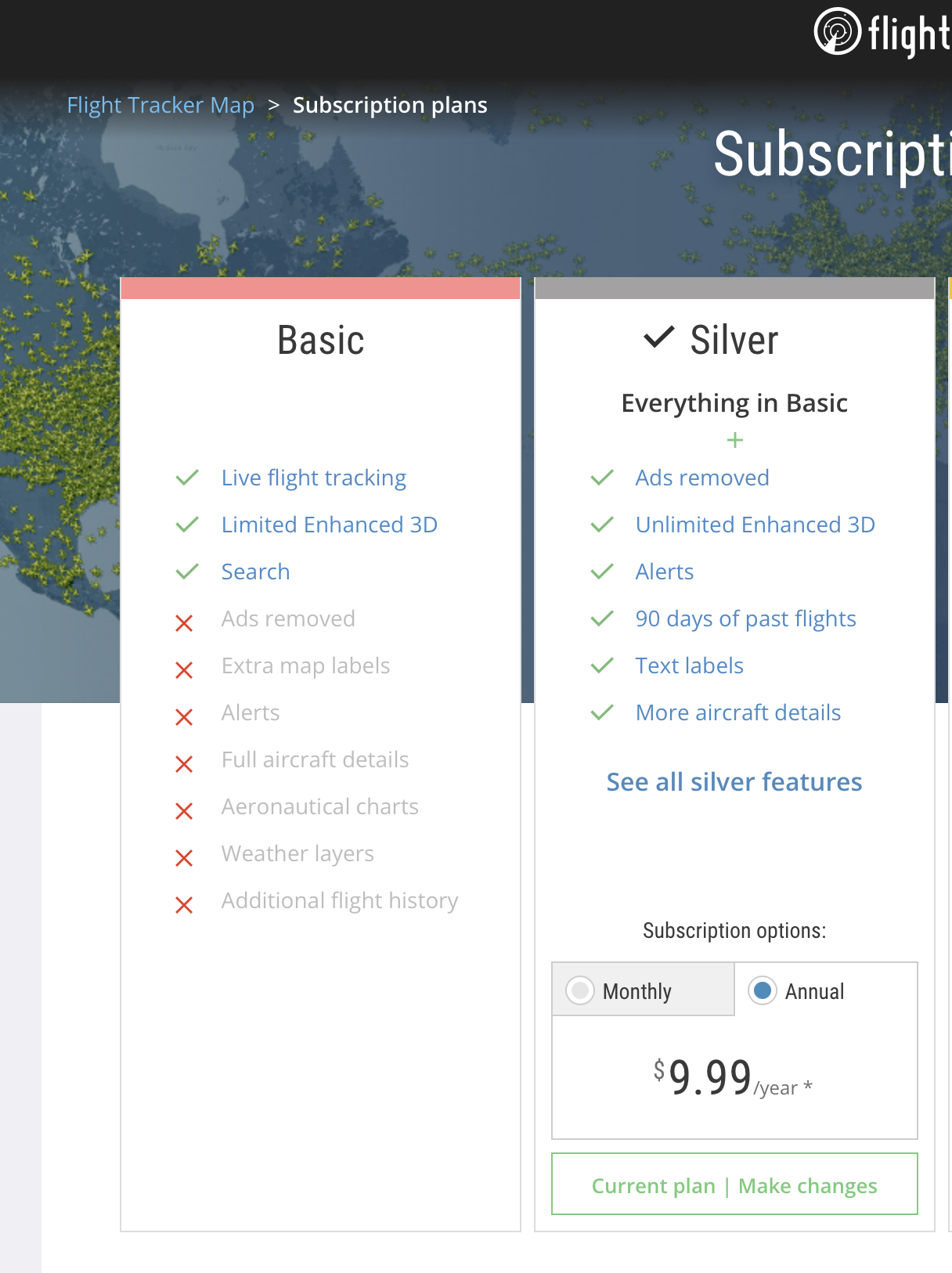Click the checkmark icon beside Silver heading
The width and height of the screenshot is (952, 1273).
click(658, 338)
